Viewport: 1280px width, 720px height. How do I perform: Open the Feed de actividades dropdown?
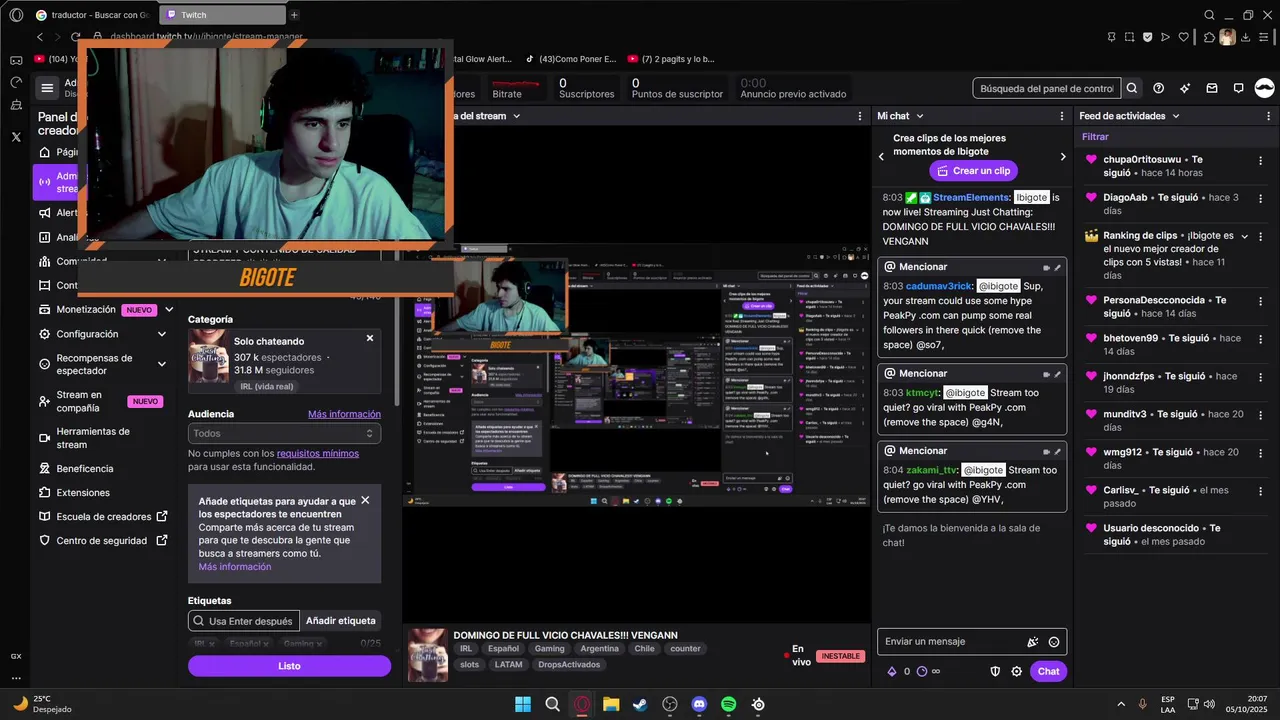click(x=1176, y=116)
